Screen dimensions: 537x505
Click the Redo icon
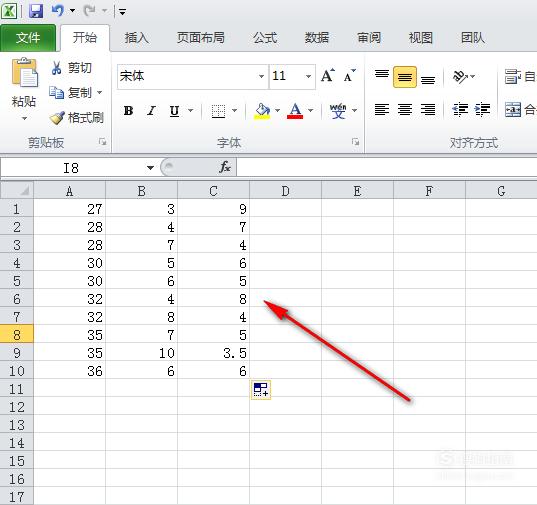point(89,11)
